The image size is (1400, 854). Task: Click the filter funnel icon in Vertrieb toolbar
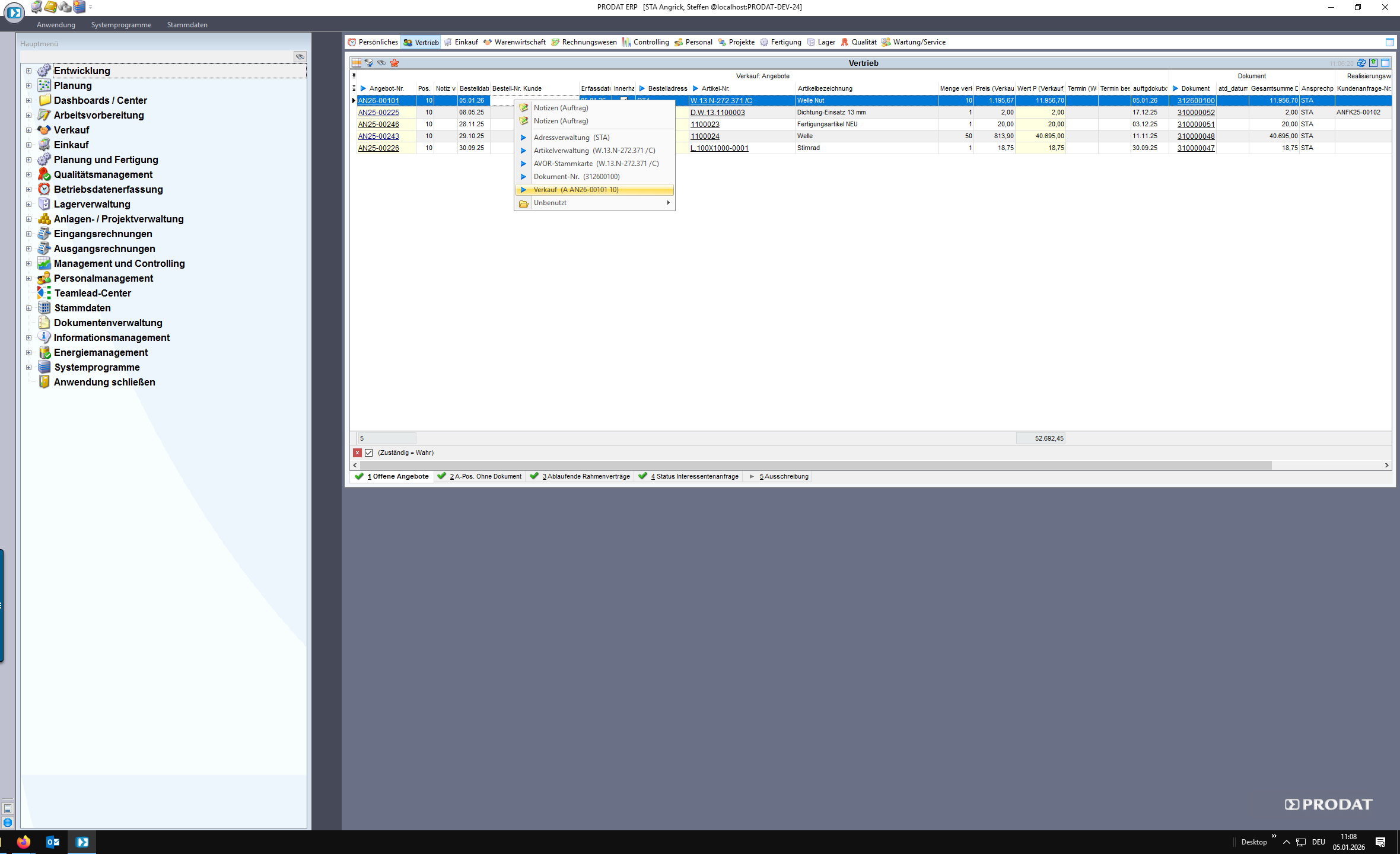point(369,63)
